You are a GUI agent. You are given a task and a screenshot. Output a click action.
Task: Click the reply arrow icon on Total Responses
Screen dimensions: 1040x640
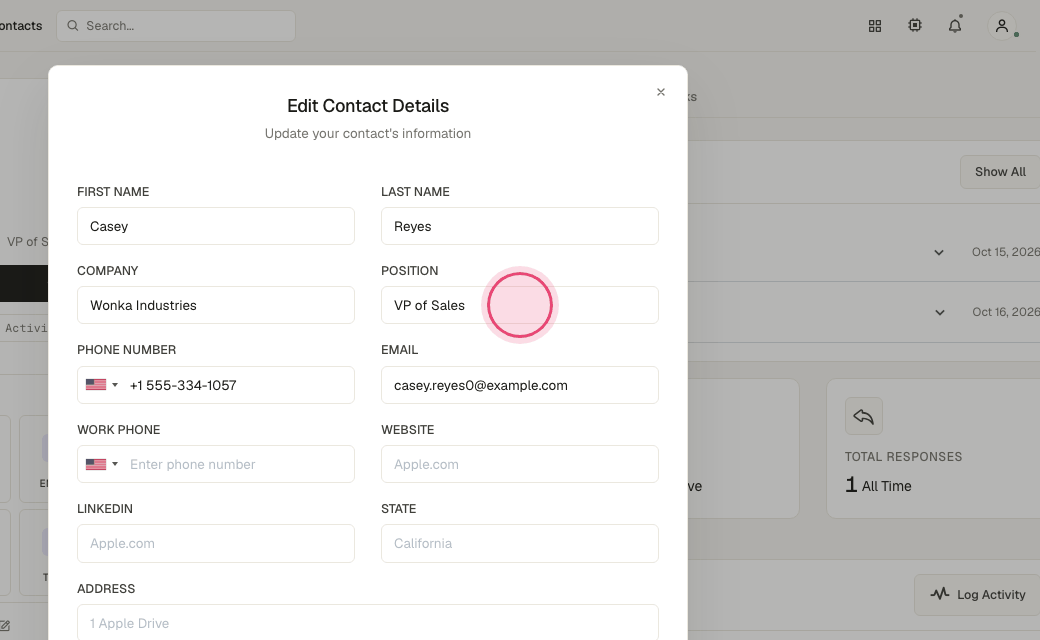click(x=864, y=416)
